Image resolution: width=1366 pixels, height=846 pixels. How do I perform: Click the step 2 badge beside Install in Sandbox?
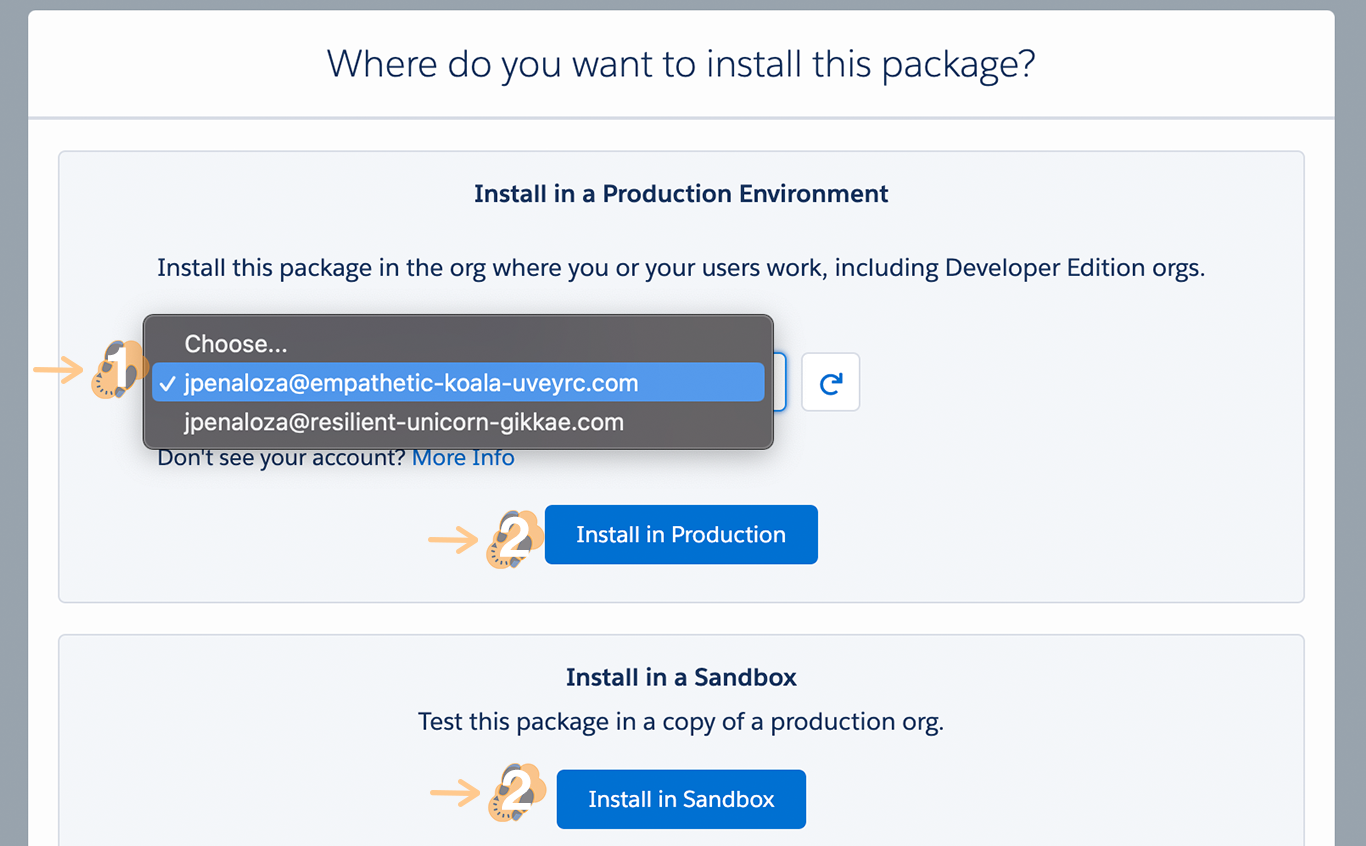[x=515, y=794]
